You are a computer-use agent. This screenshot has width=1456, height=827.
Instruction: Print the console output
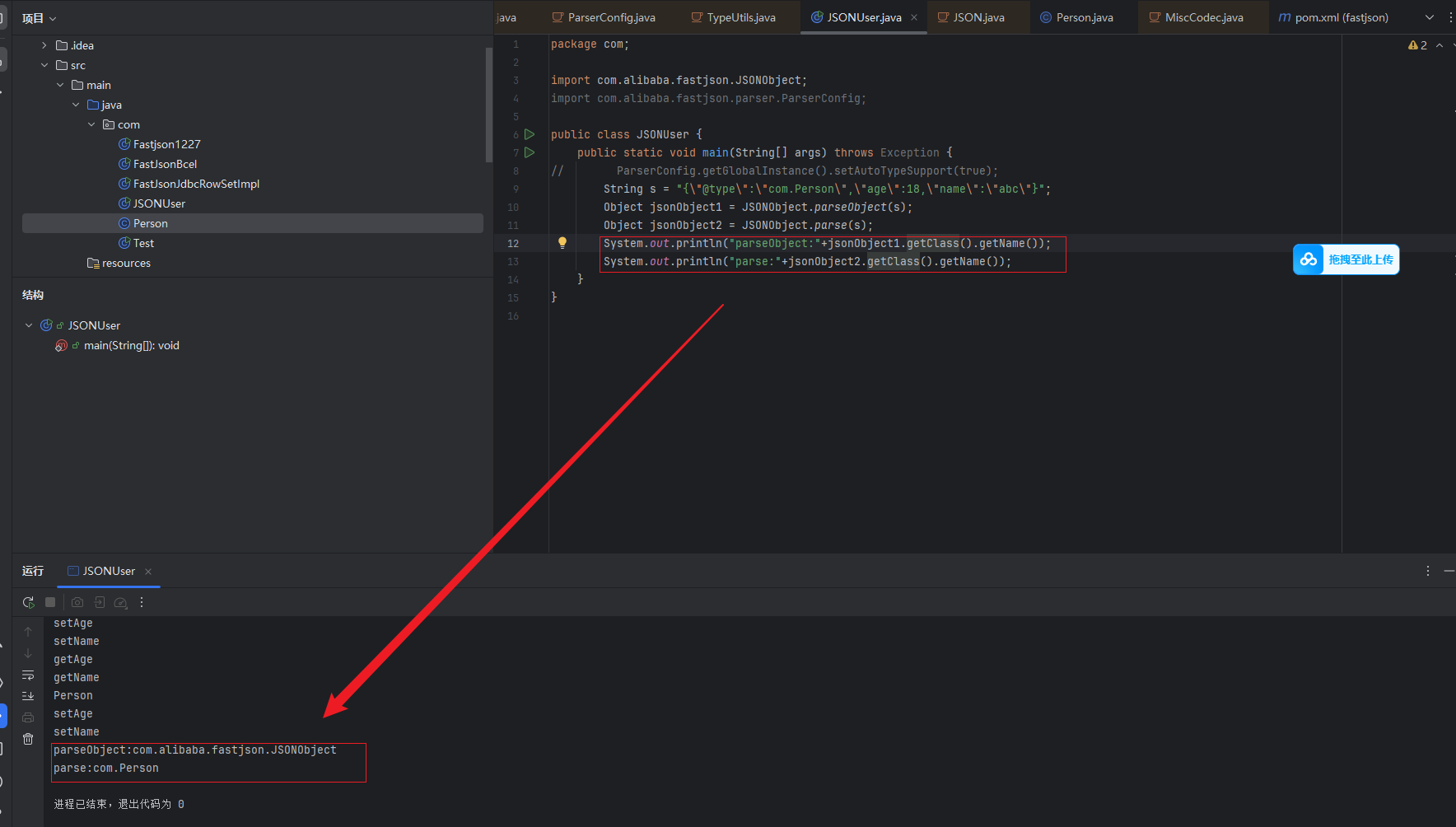tap(28, 717)
